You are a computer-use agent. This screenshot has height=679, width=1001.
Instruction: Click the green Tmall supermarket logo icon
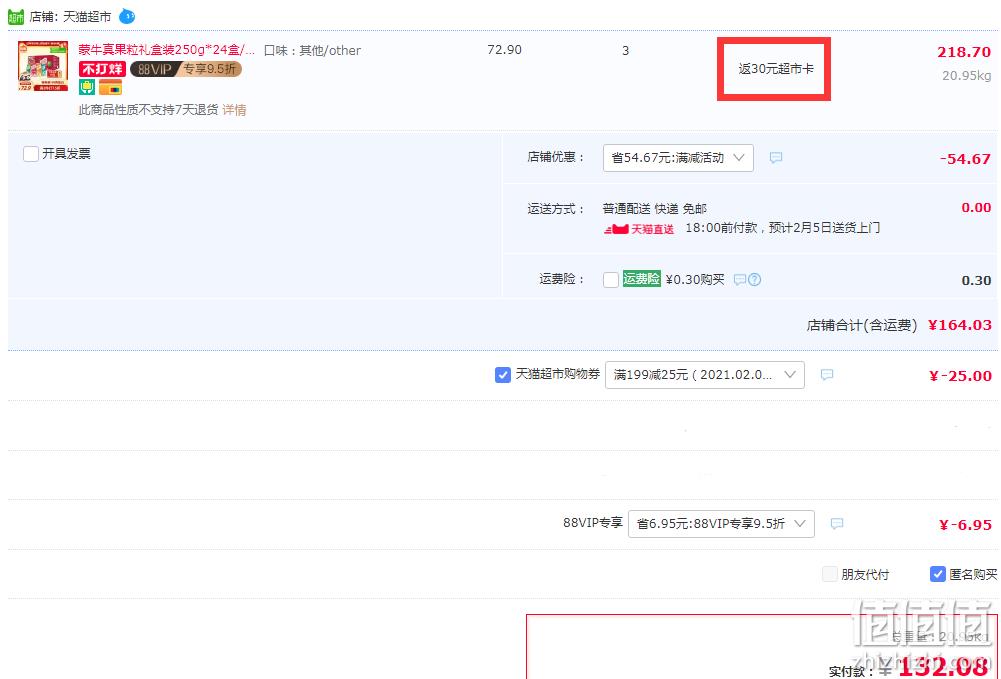pos(15,17)
